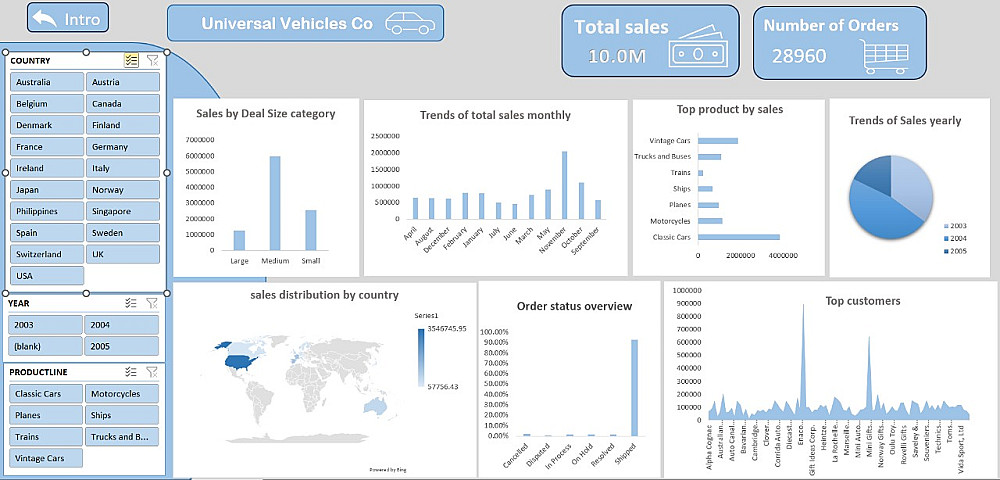1000x480 pixels.
Task: Filter by Trucks and B... product line
Action: (x=121, y=437)
